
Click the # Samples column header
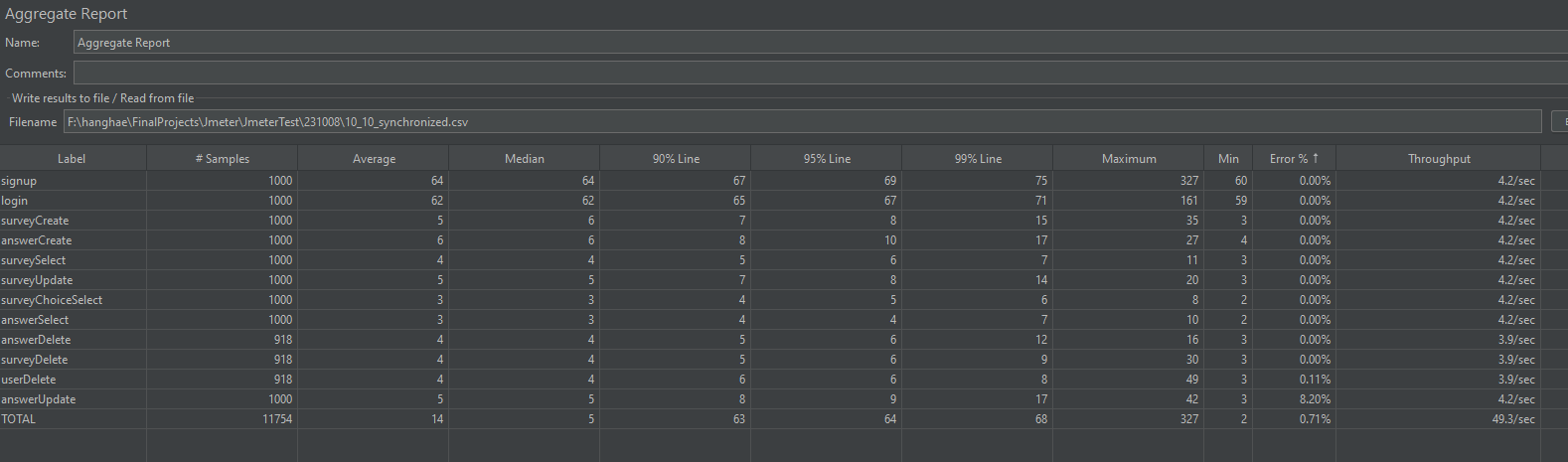(x=222, y=158)
